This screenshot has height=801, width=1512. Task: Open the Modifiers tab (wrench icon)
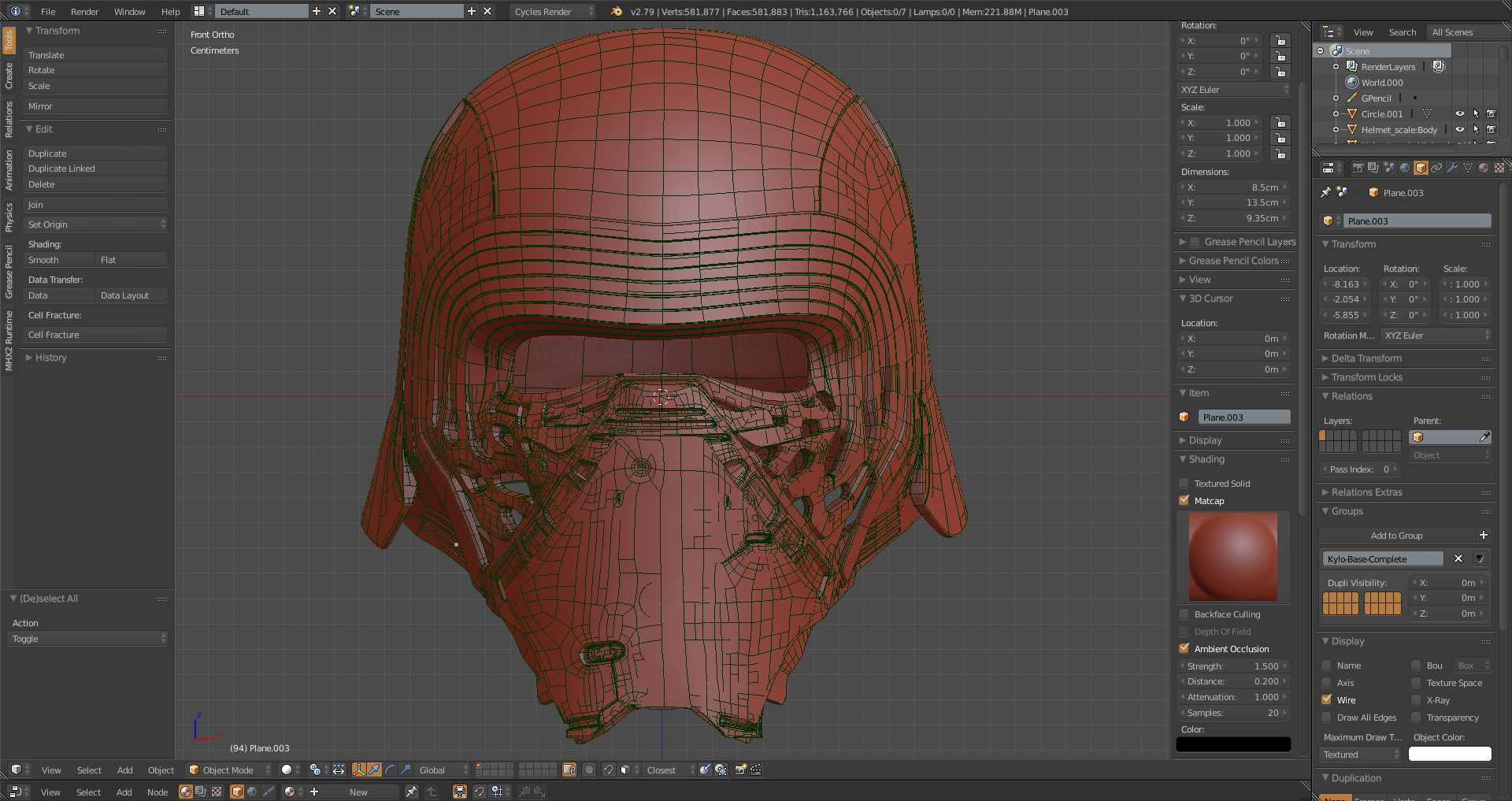click(1452, 168)
